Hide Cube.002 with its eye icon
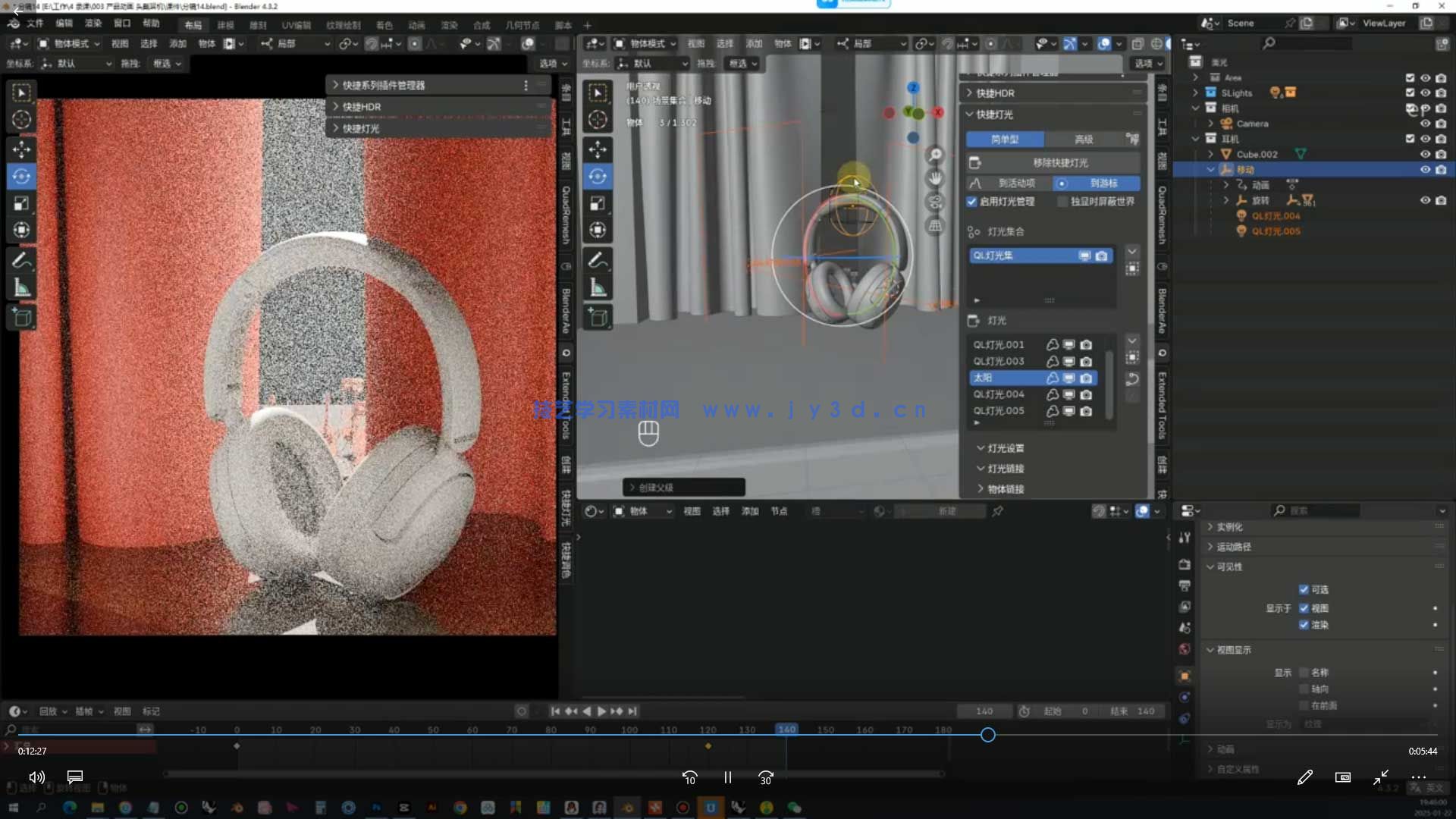 pyautogui.click(x=1425, y=154)
